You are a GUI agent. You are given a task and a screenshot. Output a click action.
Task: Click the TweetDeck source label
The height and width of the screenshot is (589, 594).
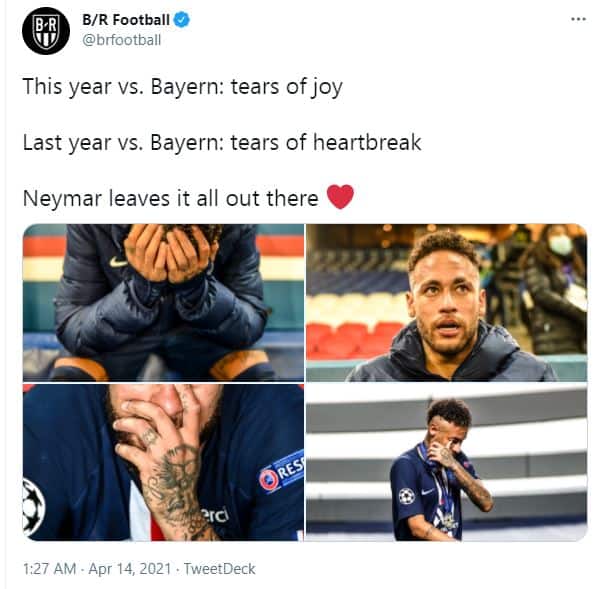(x=219, y=569)
